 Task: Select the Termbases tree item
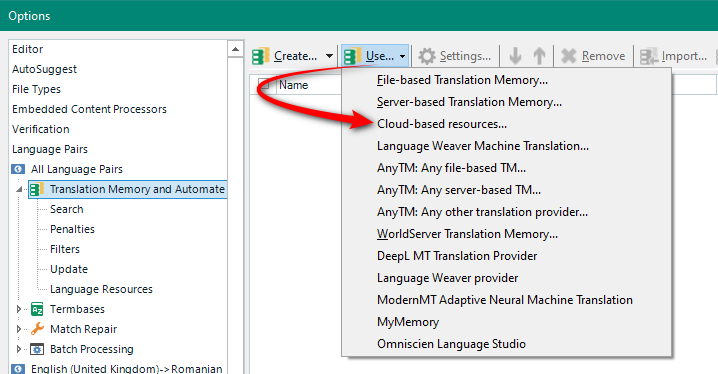tap(77, 309)
